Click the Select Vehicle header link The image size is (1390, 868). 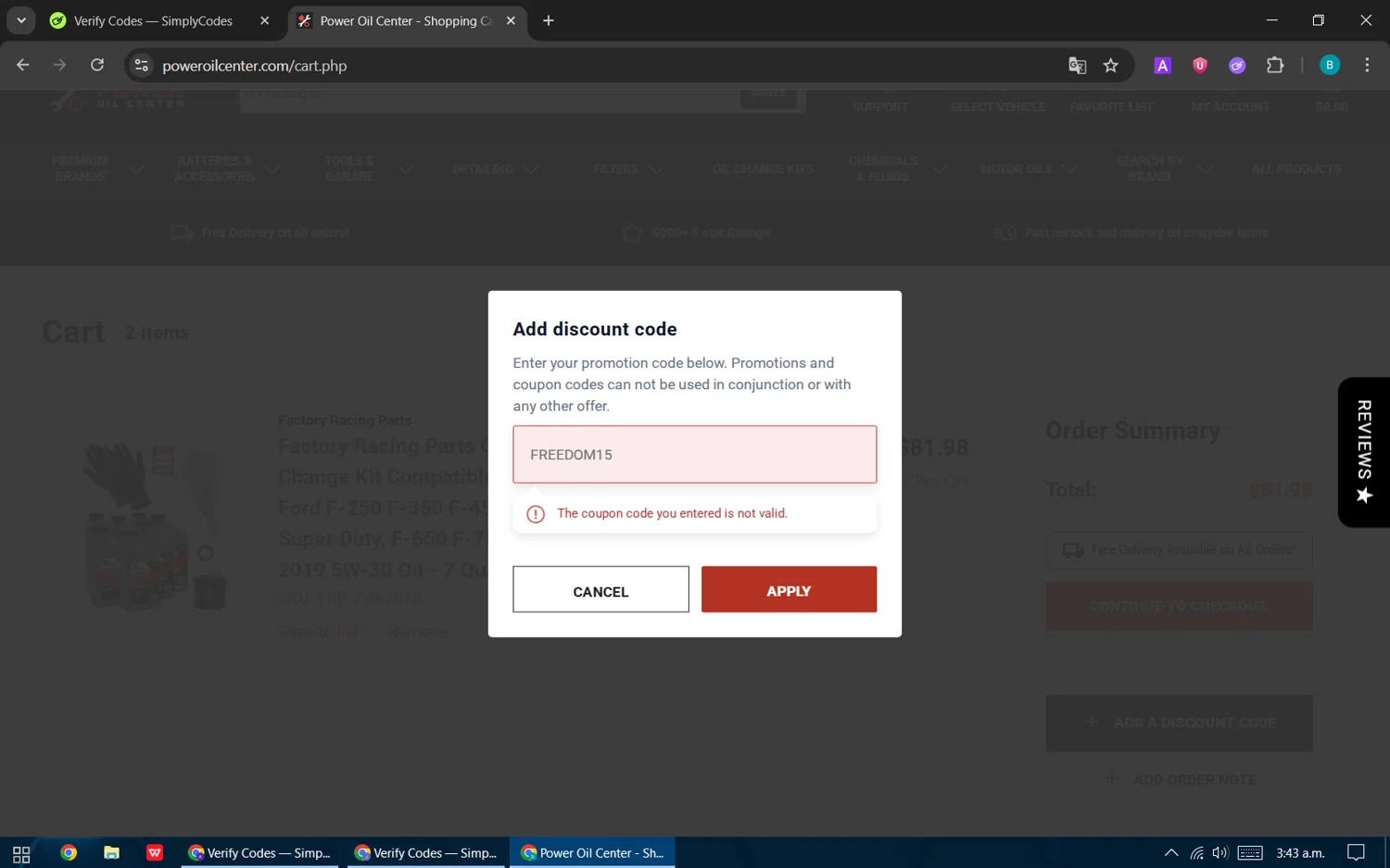pos(997,107)
